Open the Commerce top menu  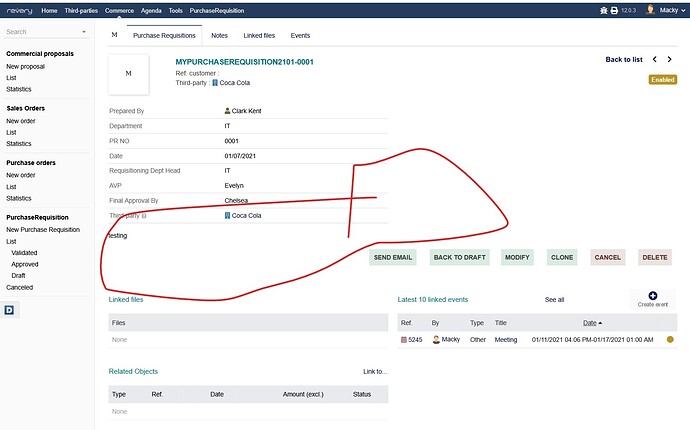[x=119, y=9]
